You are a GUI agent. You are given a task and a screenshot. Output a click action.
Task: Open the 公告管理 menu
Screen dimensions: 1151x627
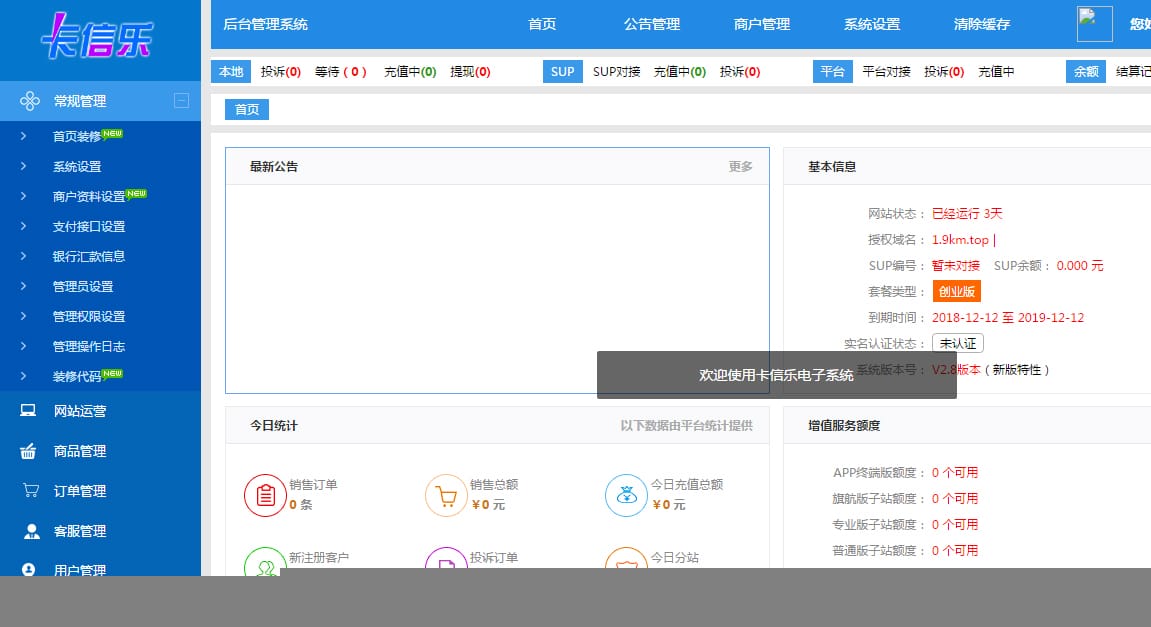click(x=651, y=24)
